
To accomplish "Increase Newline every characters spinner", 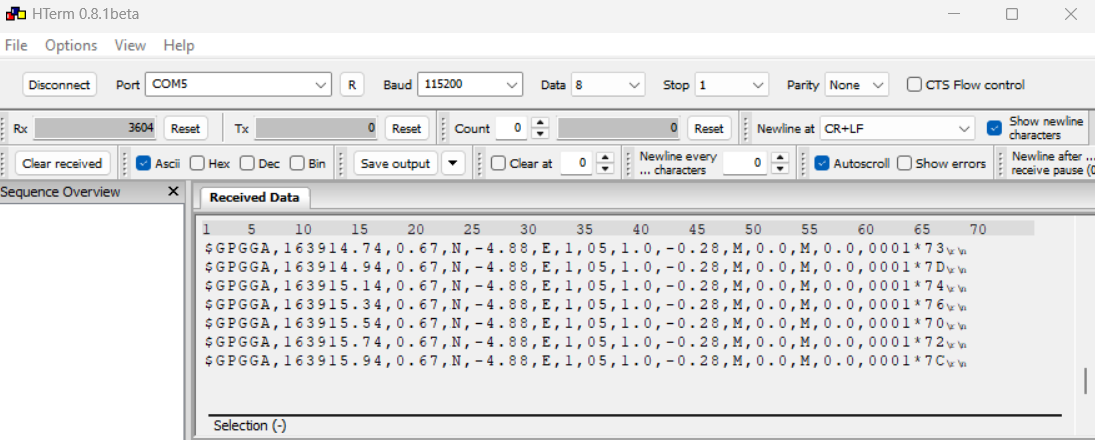I will (780, 158).
